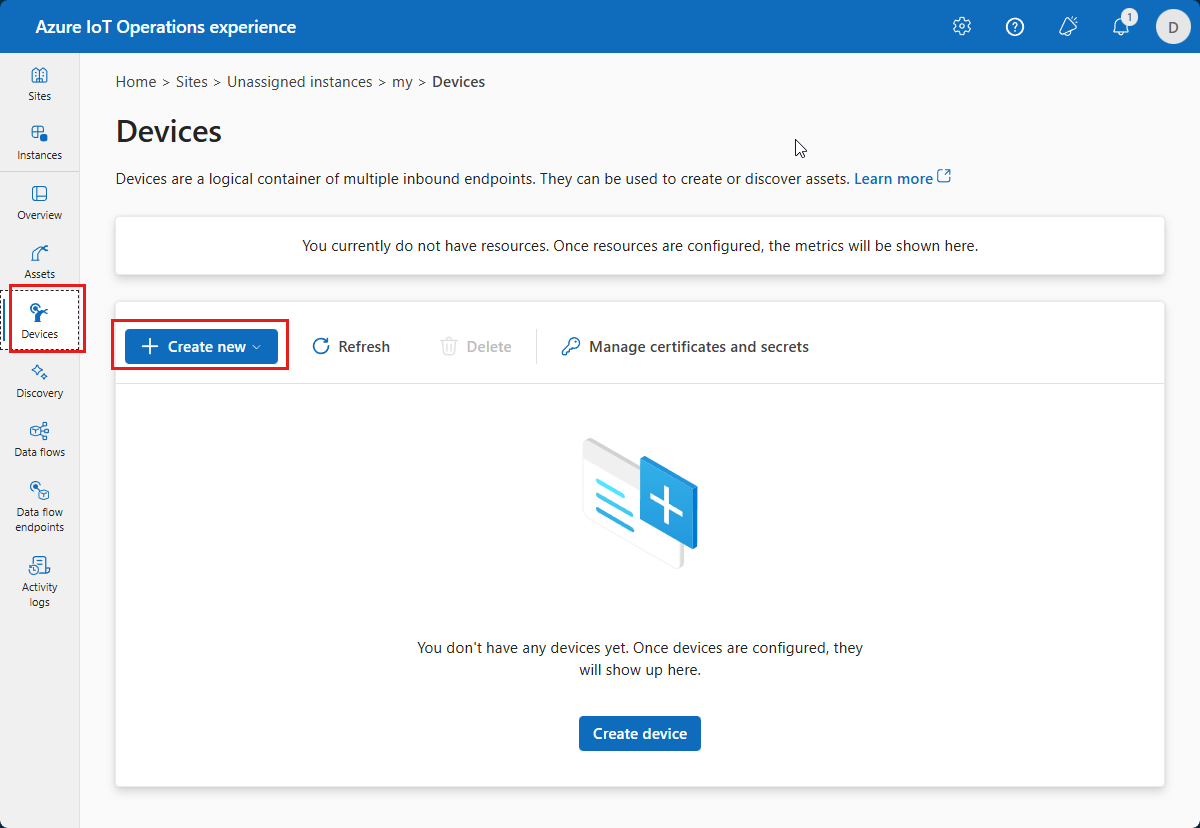Go to Instances in the sidebar

[39, 142]
